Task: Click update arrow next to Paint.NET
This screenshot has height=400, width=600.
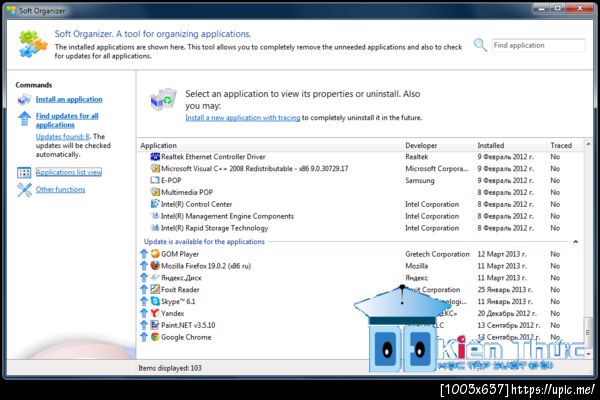Action: pos(144,325)
